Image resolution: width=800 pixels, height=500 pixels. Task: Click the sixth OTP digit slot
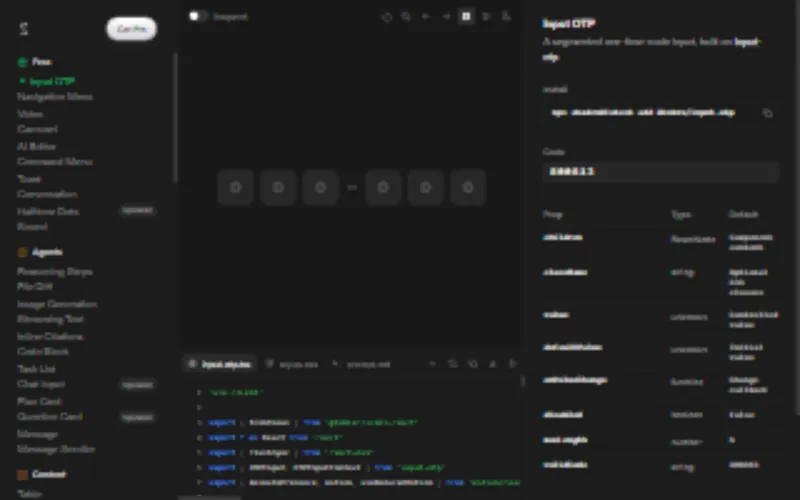coord(468,187)
